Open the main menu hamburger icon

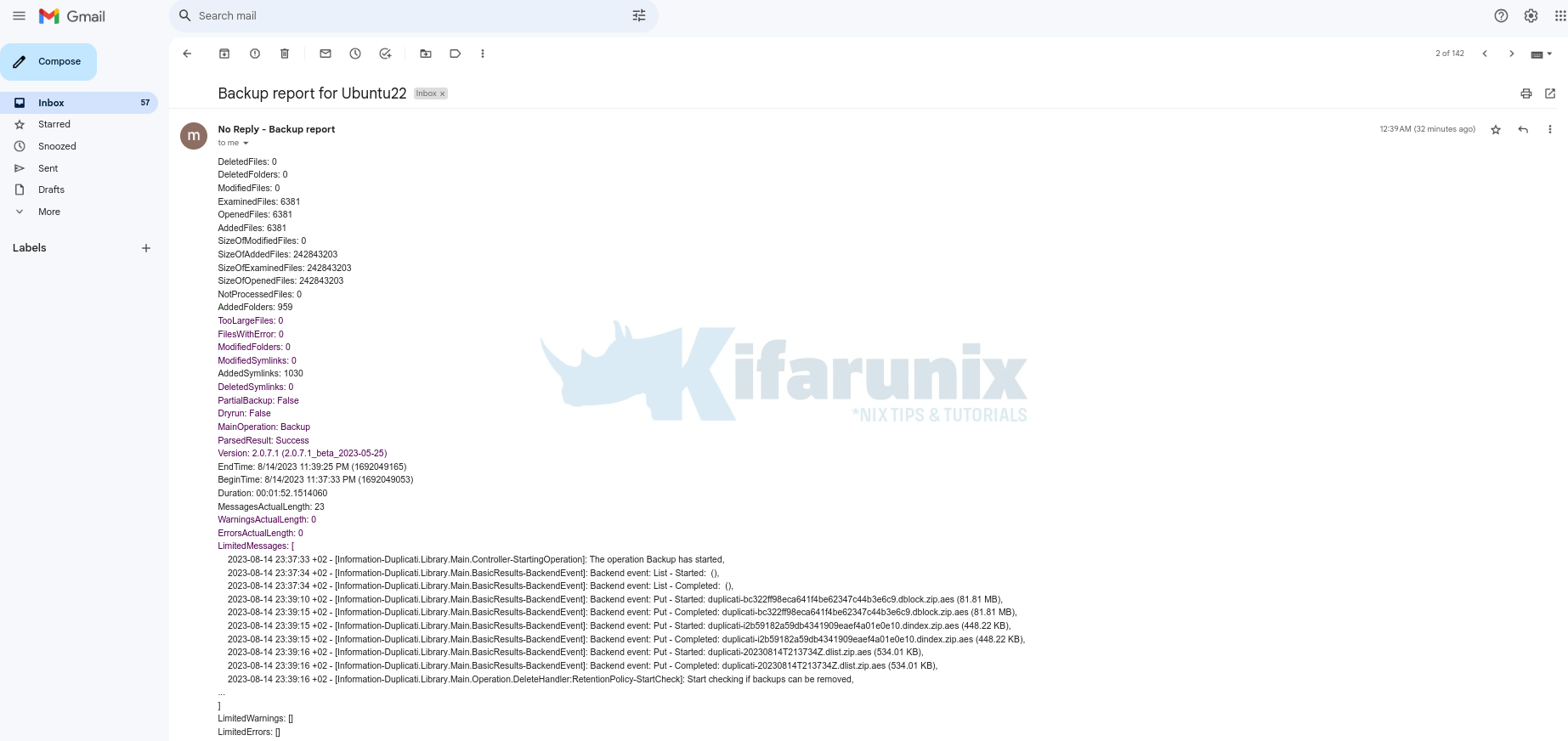[x=19, y=15]
